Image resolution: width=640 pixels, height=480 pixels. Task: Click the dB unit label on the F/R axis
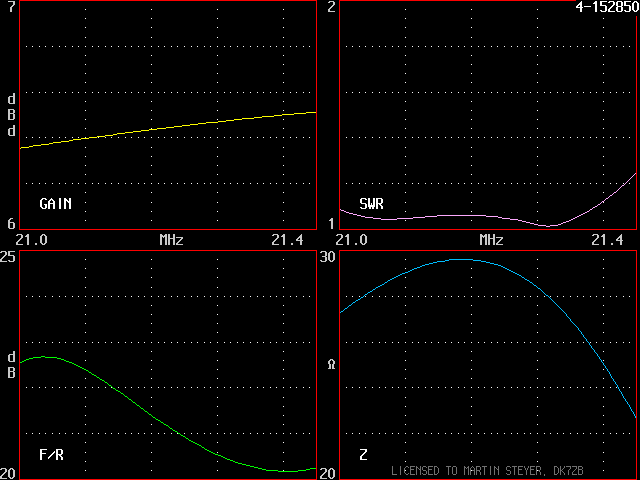tap(11, 365)
